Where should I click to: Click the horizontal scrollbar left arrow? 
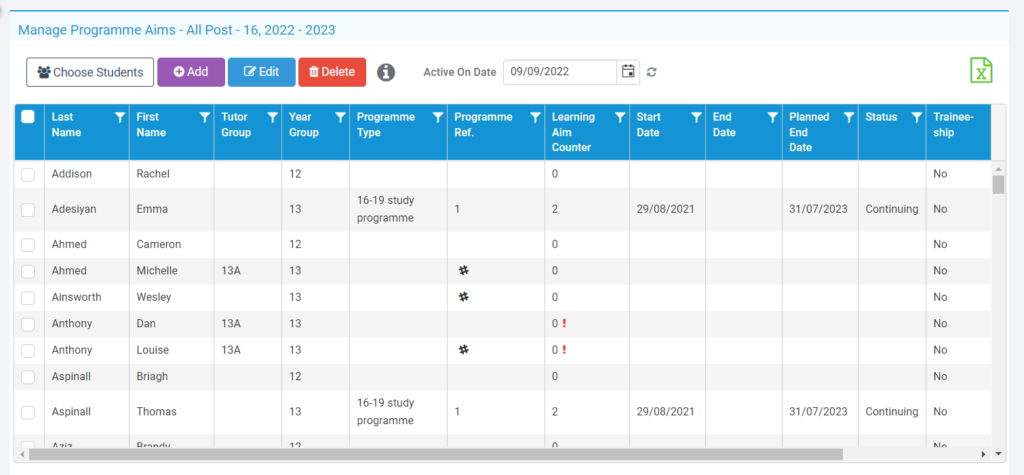[x=22, y=453]
